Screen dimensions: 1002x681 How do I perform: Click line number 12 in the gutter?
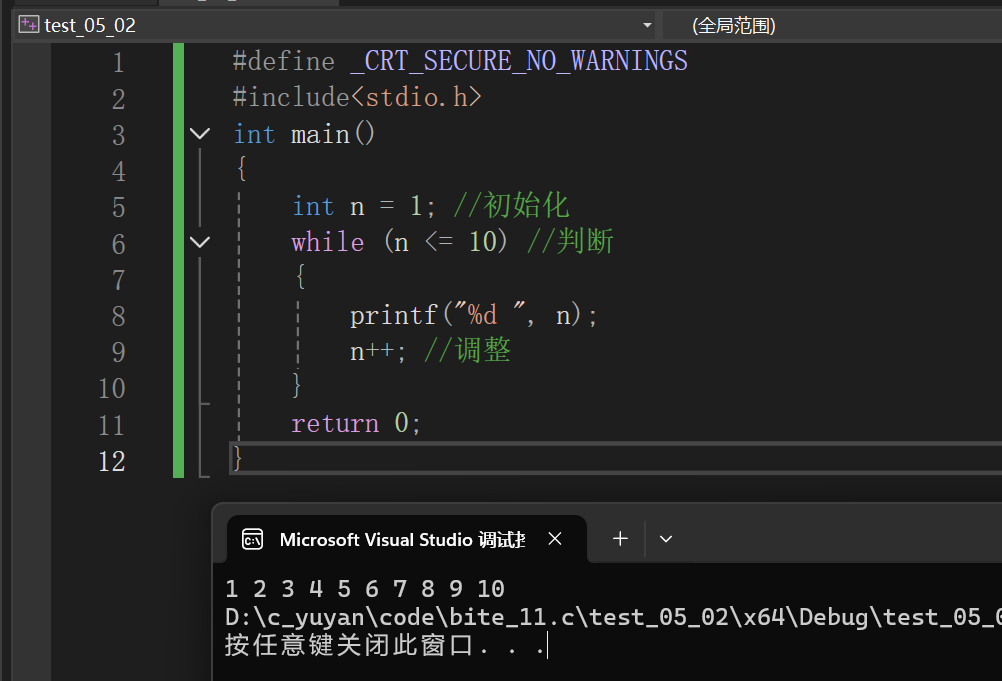[111, 461]
